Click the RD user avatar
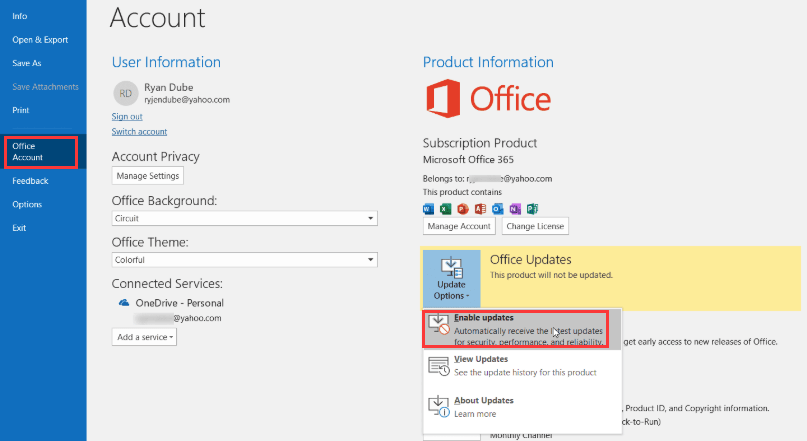 [126, 93]
